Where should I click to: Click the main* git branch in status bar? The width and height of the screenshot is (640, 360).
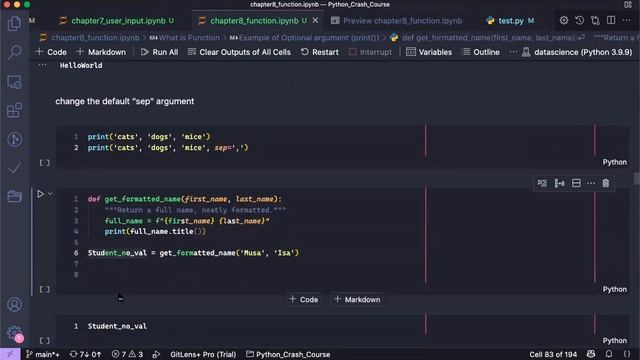[42, 354]
